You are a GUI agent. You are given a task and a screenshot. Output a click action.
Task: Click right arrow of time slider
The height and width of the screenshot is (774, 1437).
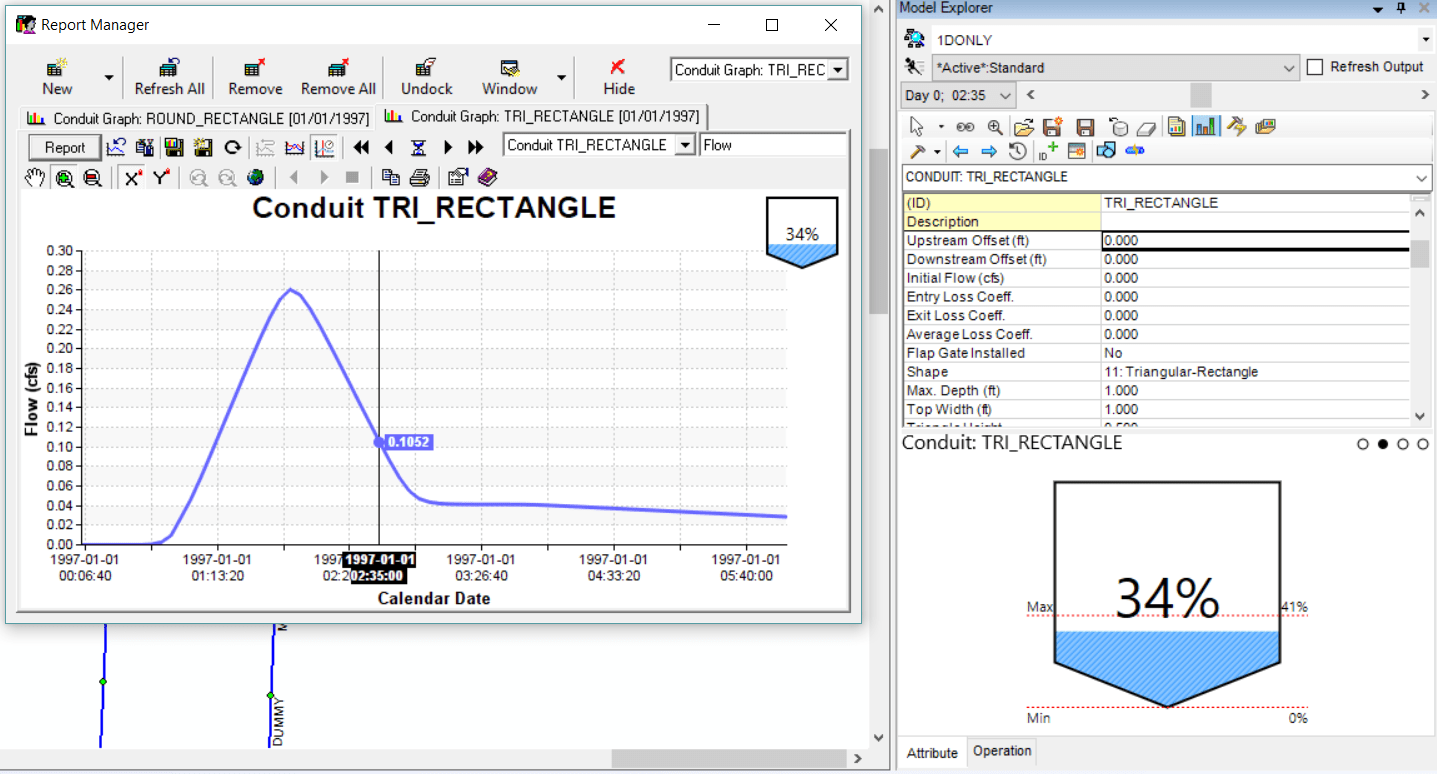pos(1425,95)
